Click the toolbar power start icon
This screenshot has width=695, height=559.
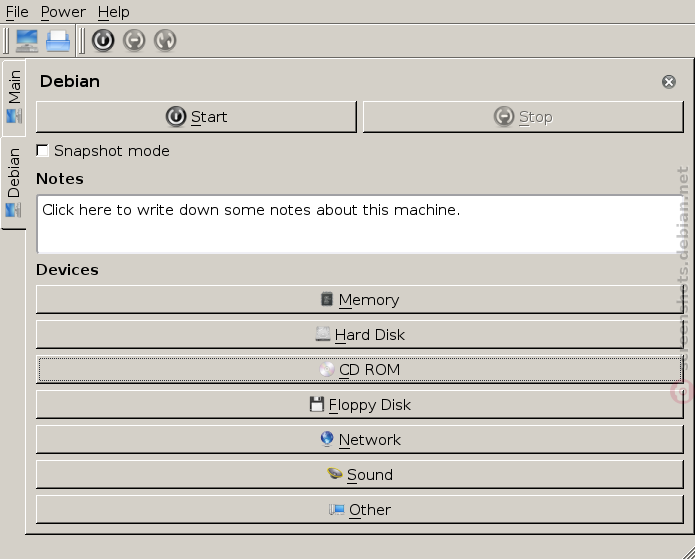[x=103, y=40]
